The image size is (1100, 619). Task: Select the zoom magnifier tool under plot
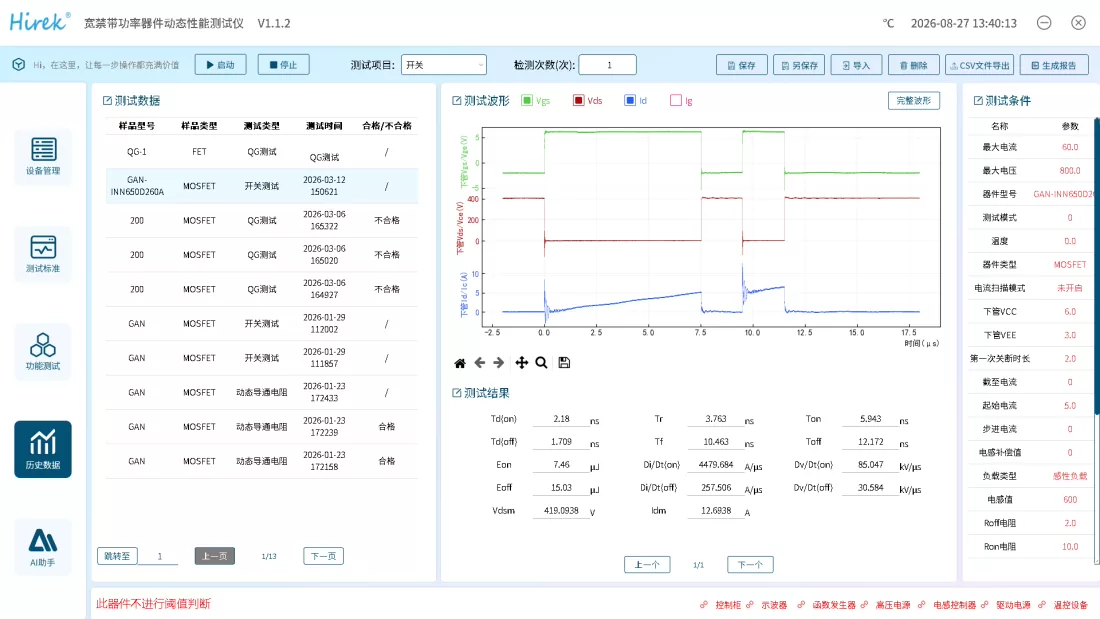pyautogui.click(x=541, y=363)
